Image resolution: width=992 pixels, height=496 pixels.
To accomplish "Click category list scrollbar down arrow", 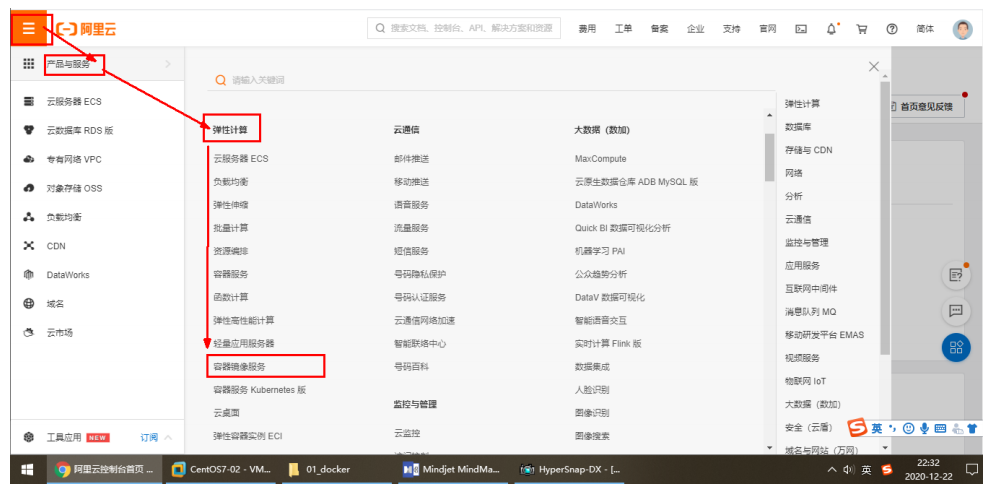I will [x=884, y=448].
